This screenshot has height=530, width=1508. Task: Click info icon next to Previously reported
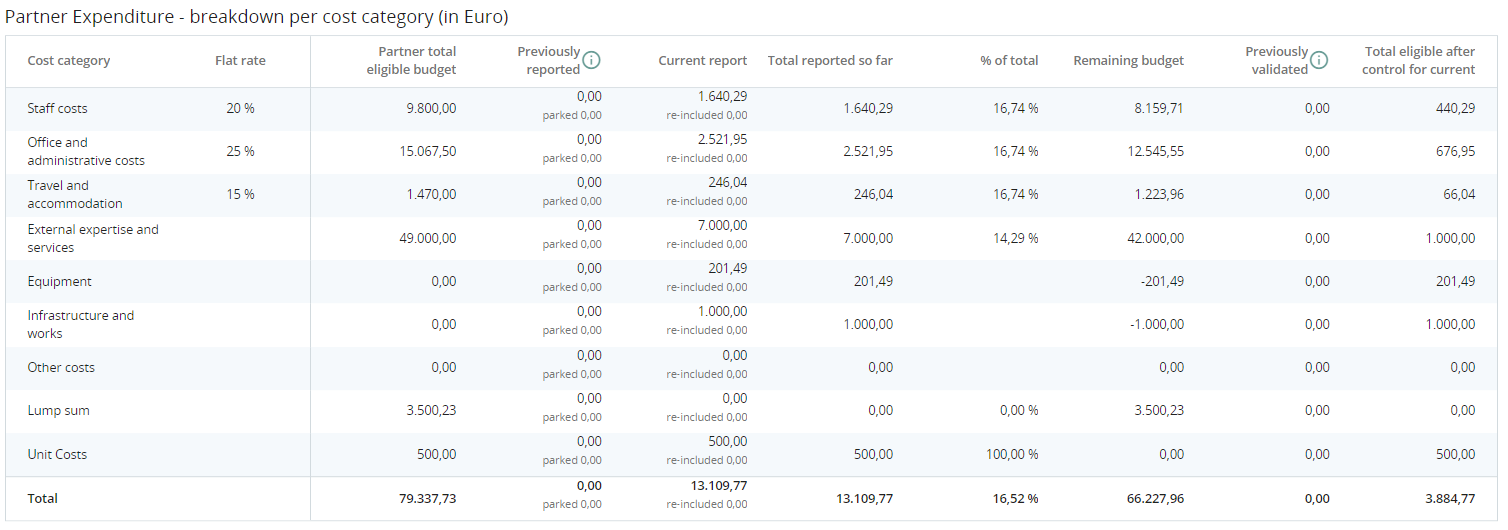pos(591,60)
